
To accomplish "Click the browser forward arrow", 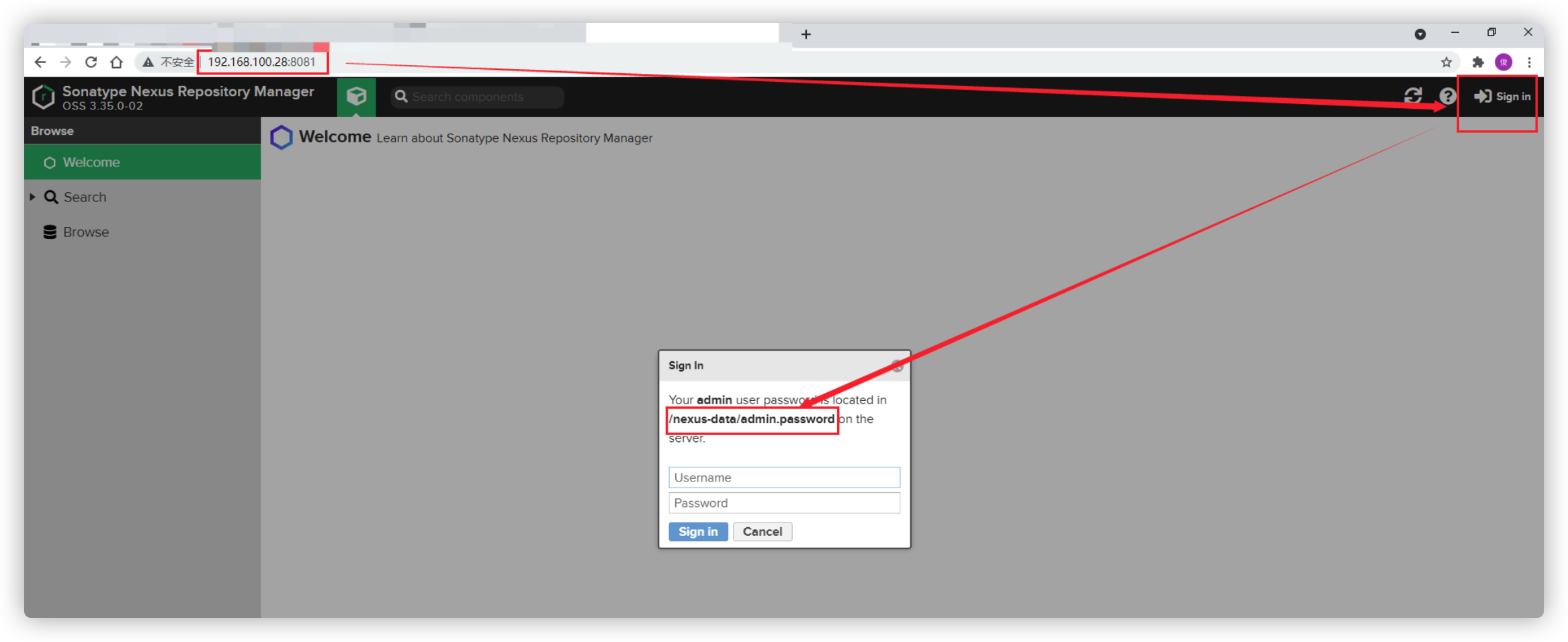I will (x=66, y=62).
